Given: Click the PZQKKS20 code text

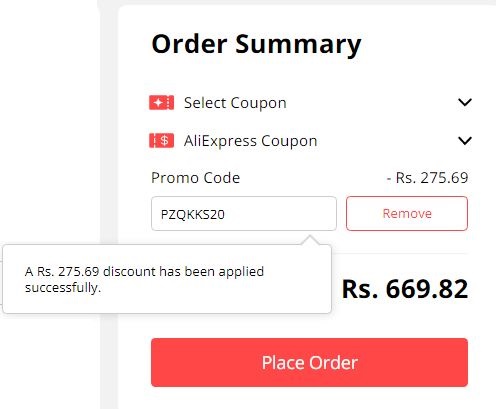Looking at the screenshot, I should 193,214.
